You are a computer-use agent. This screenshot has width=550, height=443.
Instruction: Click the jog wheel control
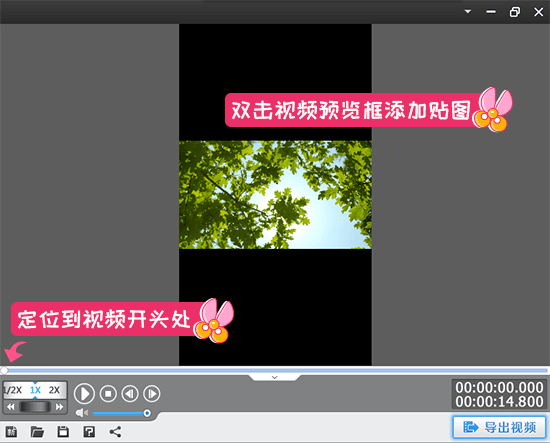[35, 407]
